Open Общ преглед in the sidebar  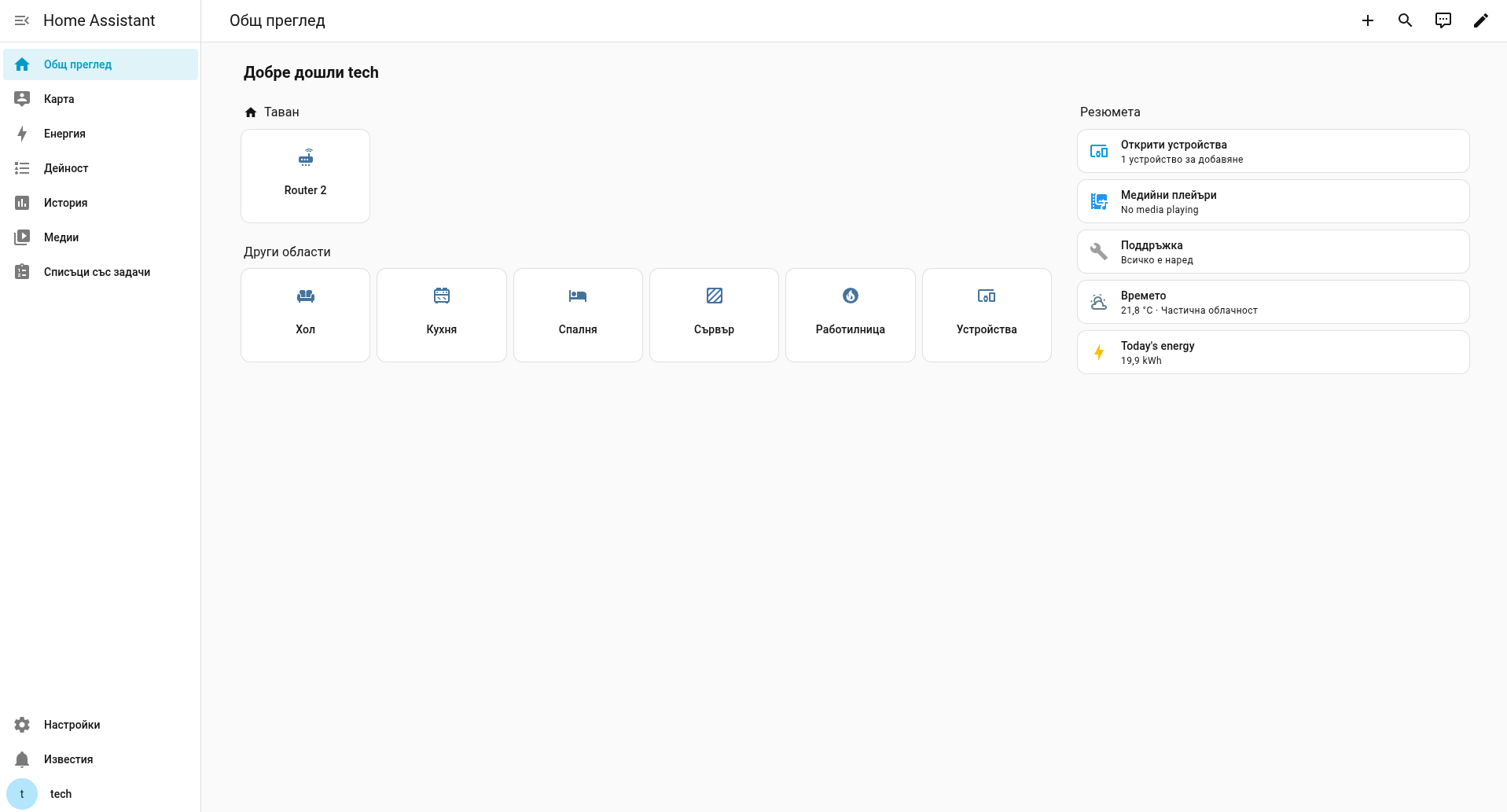coord(101,64)
